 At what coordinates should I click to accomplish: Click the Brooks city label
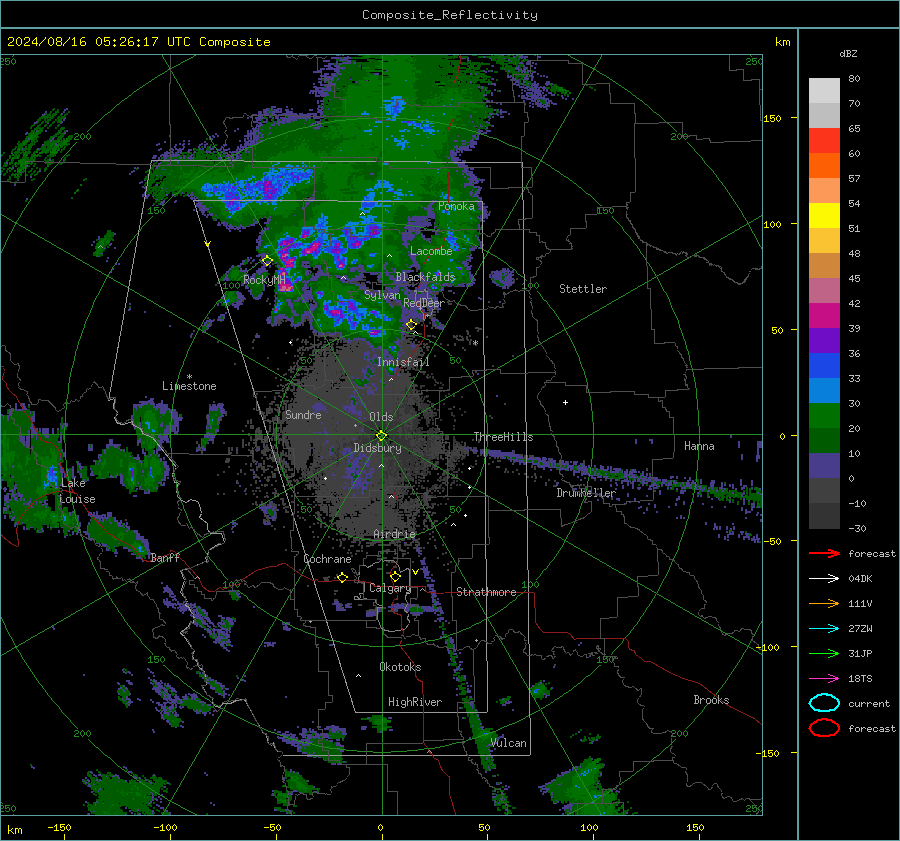click(x=711, y=700)
